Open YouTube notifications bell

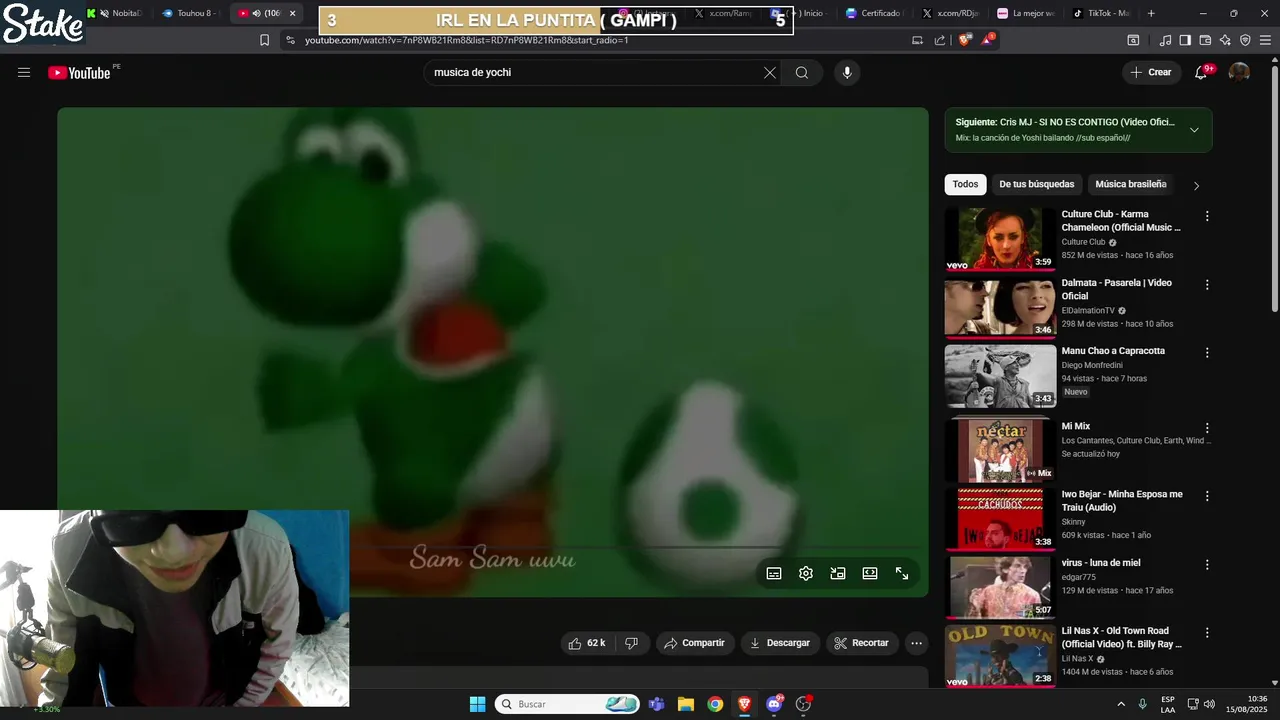1201,72
